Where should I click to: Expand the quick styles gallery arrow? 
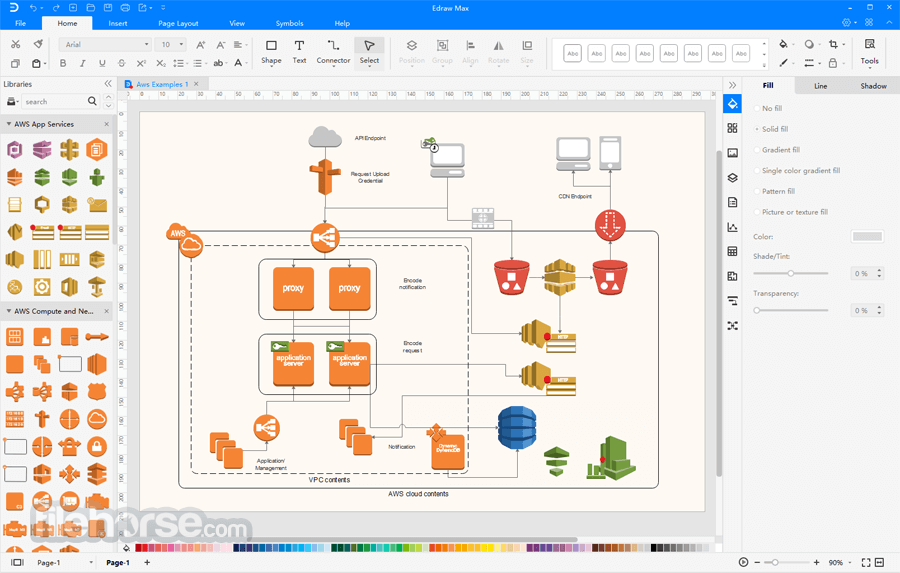click(764, 65)
